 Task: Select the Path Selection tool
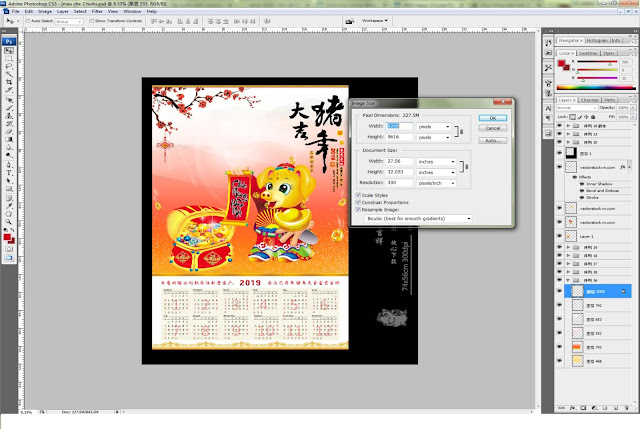point(9,180)
